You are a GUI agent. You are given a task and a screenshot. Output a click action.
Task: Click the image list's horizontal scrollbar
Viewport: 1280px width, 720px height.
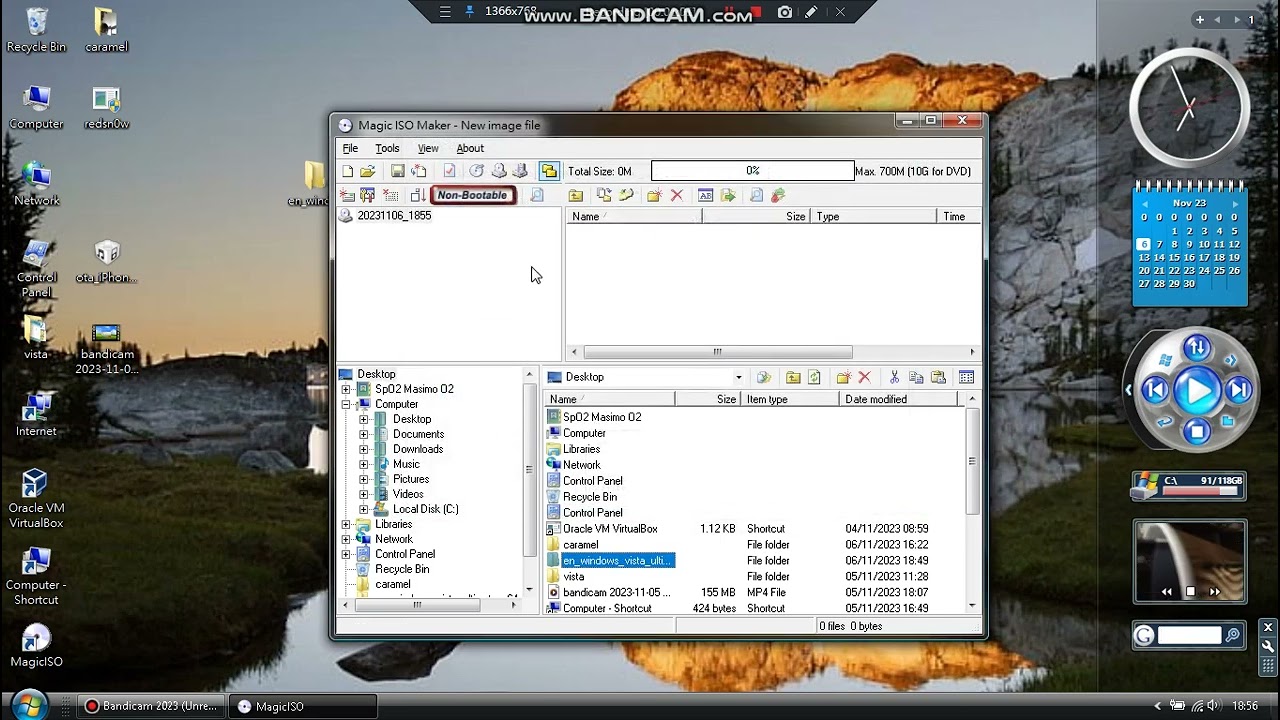click(717, 352)
